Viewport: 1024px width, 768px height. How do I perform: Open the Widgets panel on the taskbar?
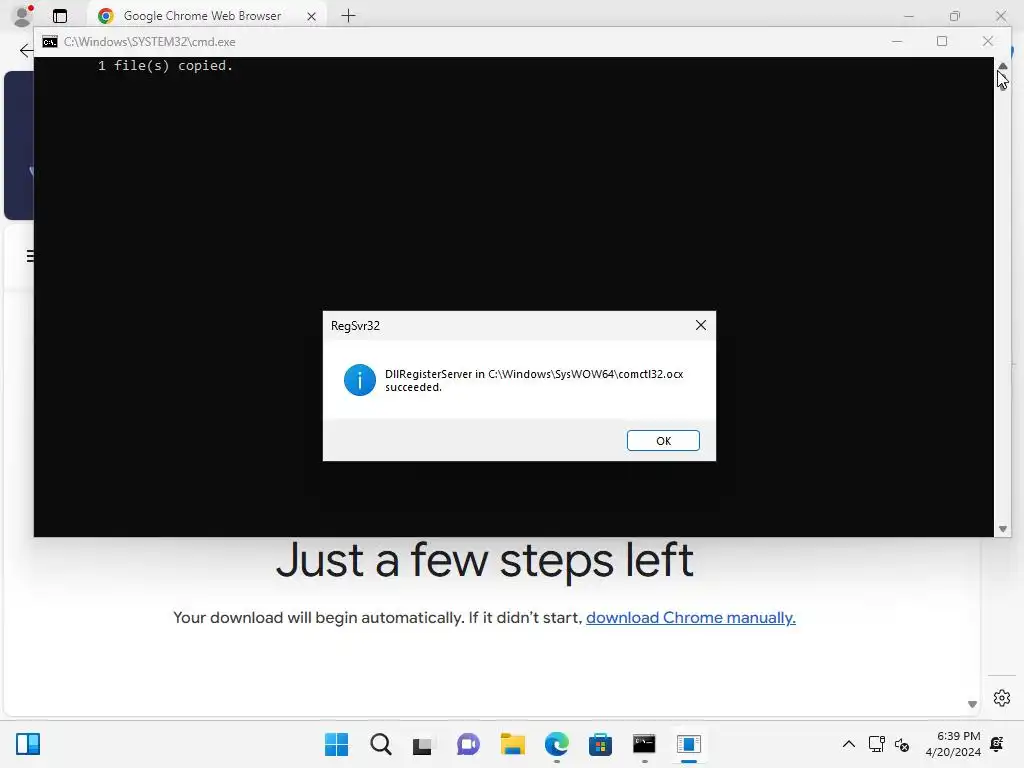(28, 744)
